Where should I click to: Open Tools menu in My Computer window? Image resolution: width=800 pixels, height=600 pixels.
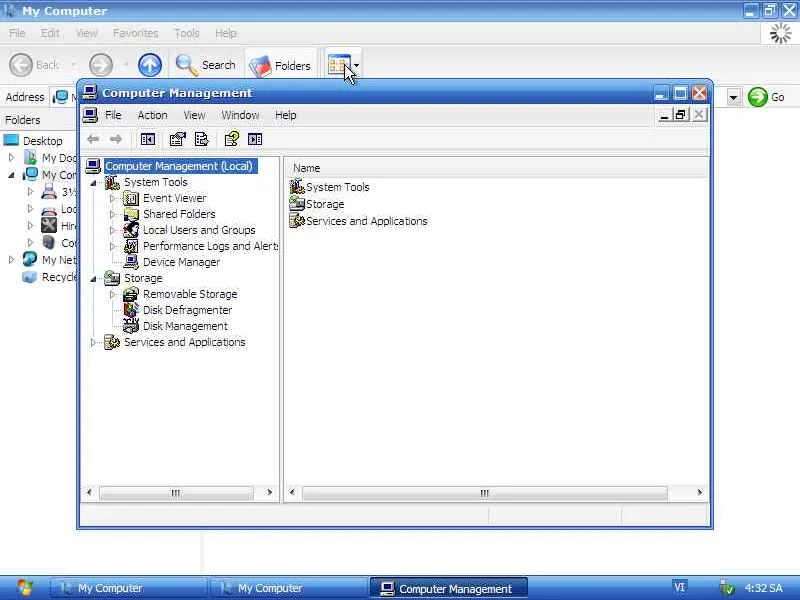[x=187, y=33]
